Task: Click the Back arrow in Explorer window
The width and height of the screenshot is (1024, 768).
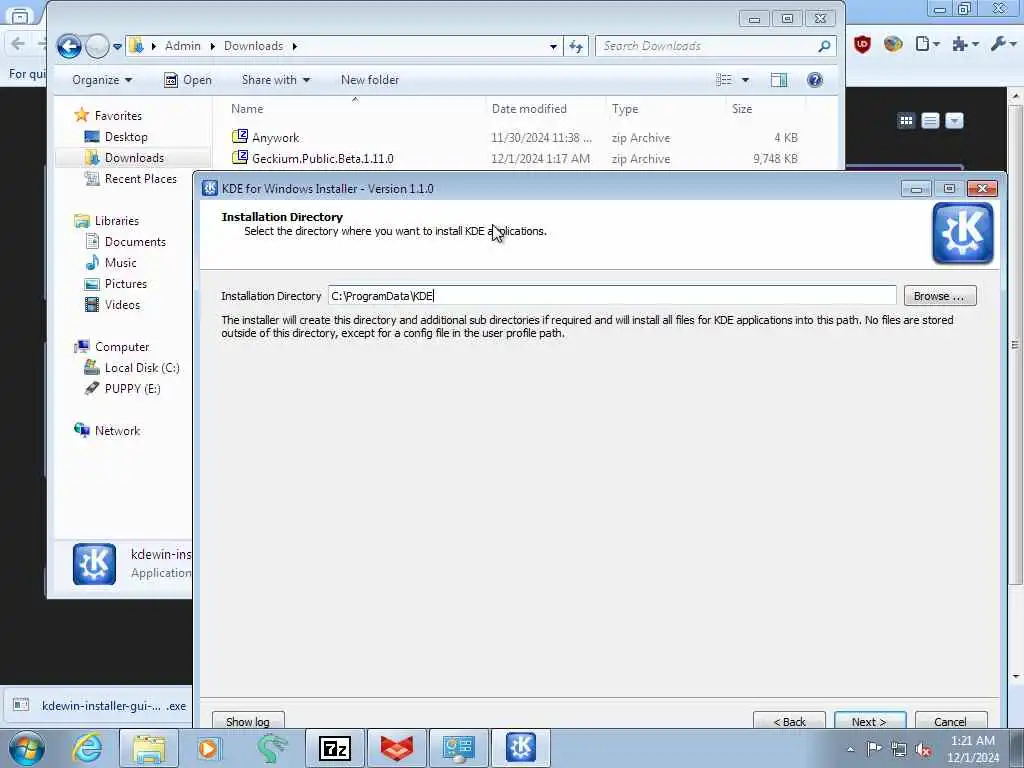Action: click(69, 46)
